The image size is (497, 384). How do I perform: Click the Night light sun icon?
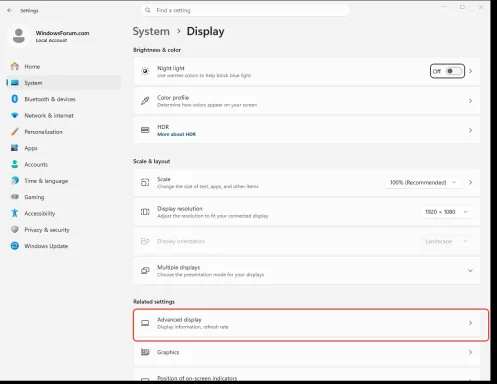click(x=145, y=71)
